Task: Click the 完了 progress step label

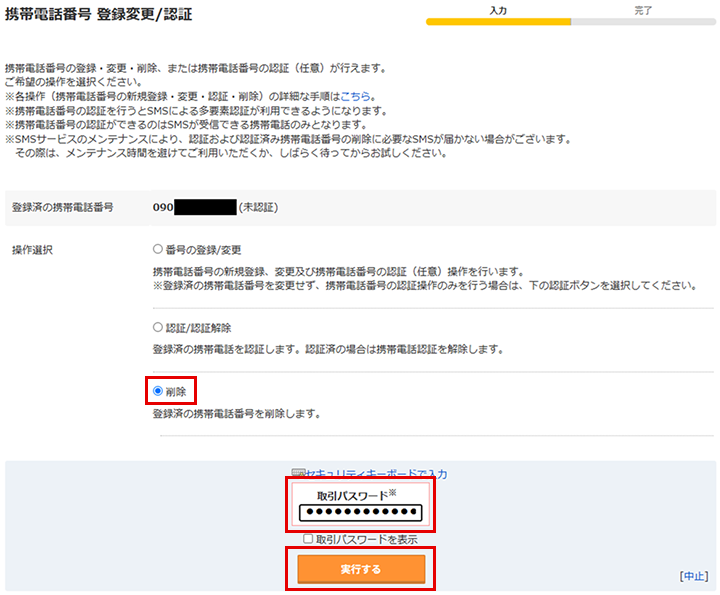Action: click(x=643, y=10)
